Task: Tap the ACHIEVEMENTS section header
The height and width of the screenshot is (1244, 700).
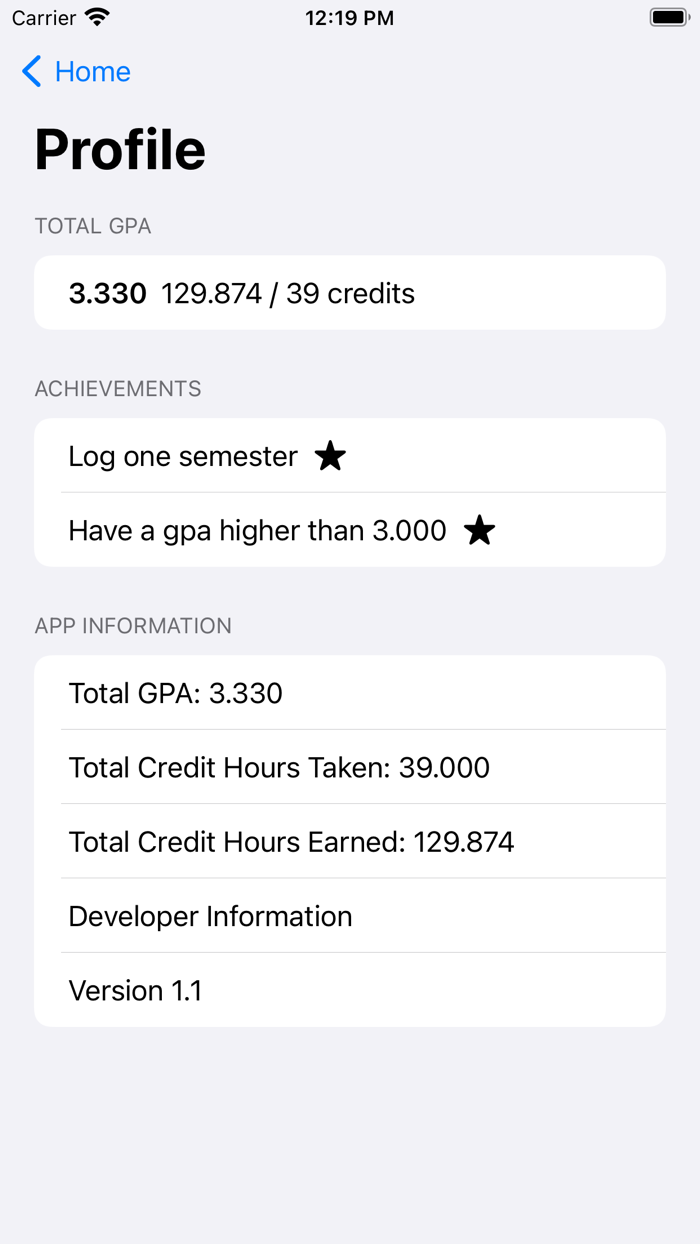Action: click(117, 388)
